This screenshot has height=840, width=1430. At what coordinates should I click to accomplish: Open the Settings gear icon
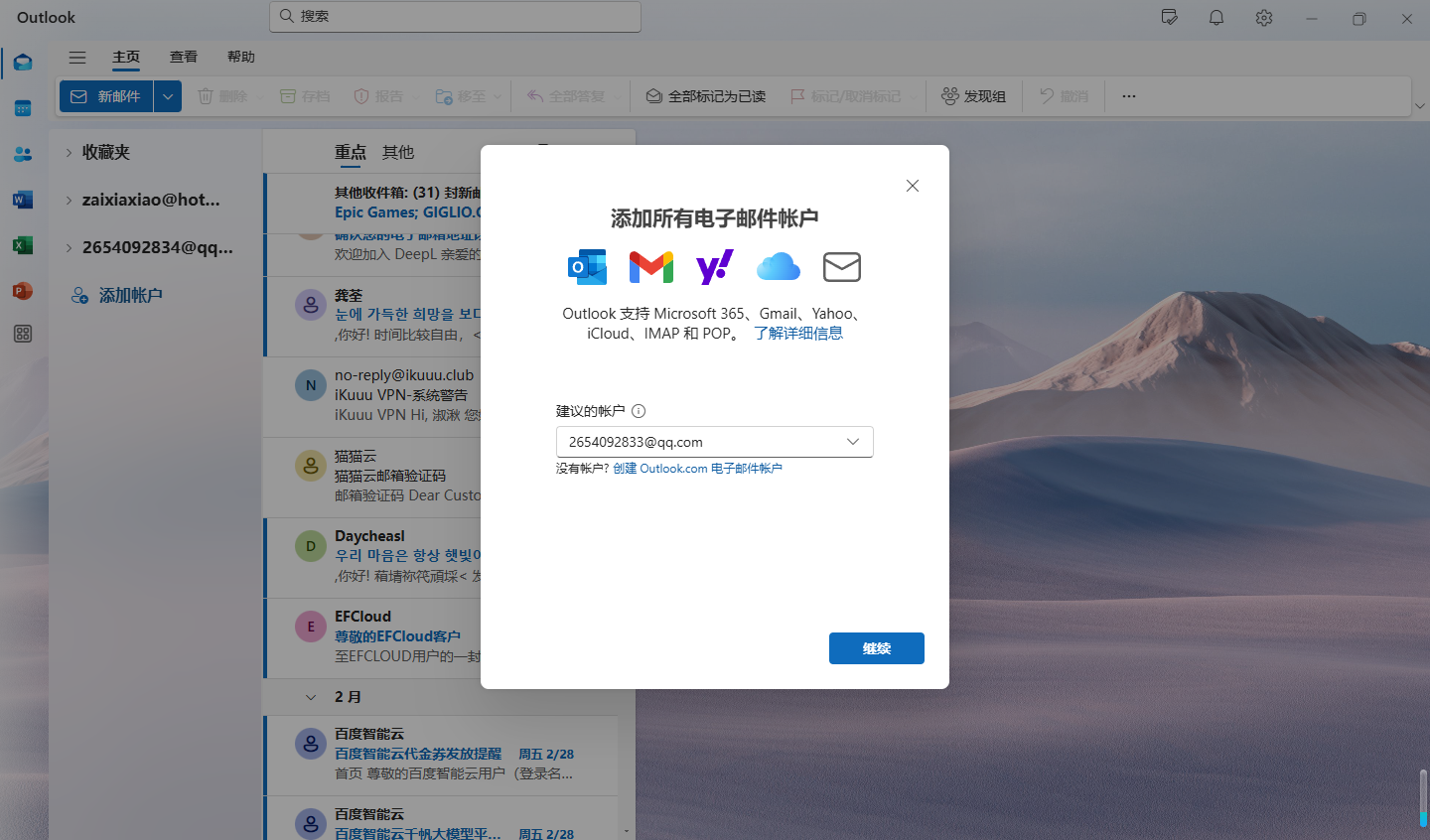(x=1264, y=18)
